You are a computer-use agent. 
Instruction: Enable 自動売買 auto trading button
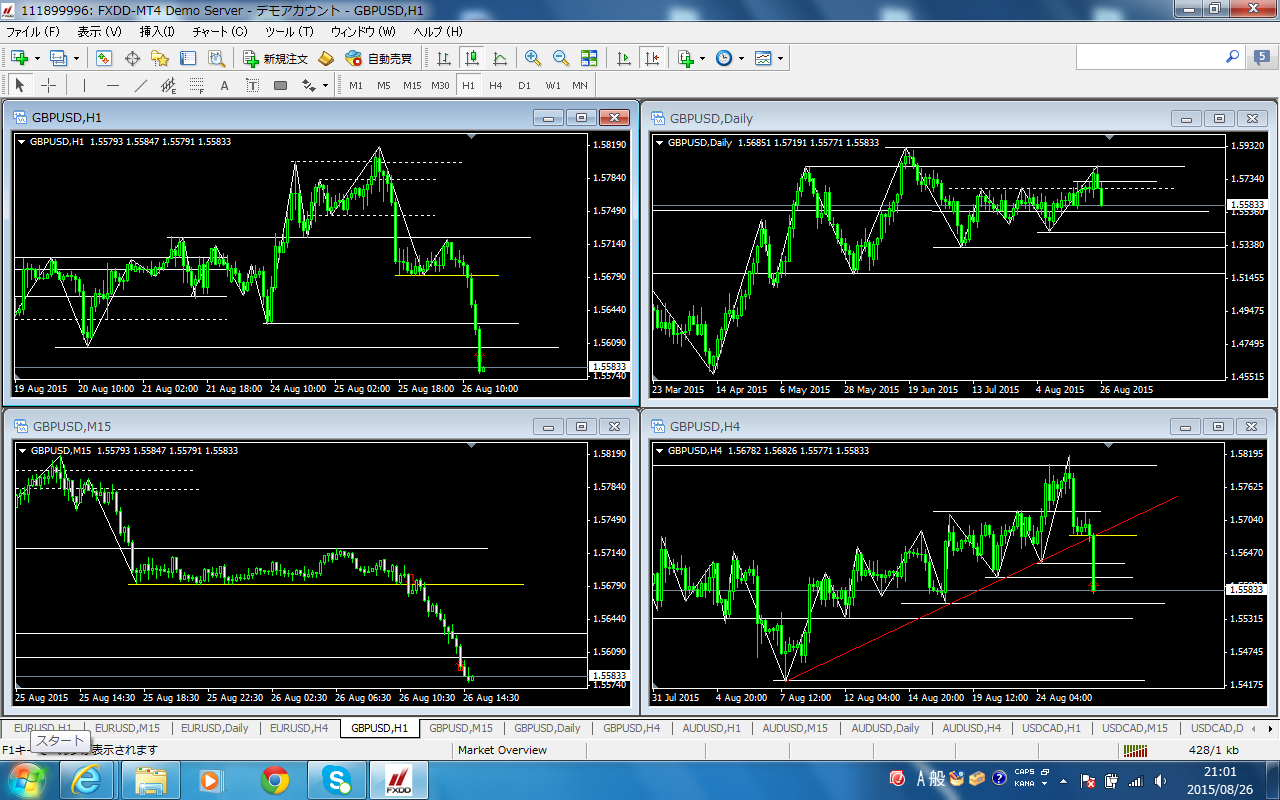point(379,58)
